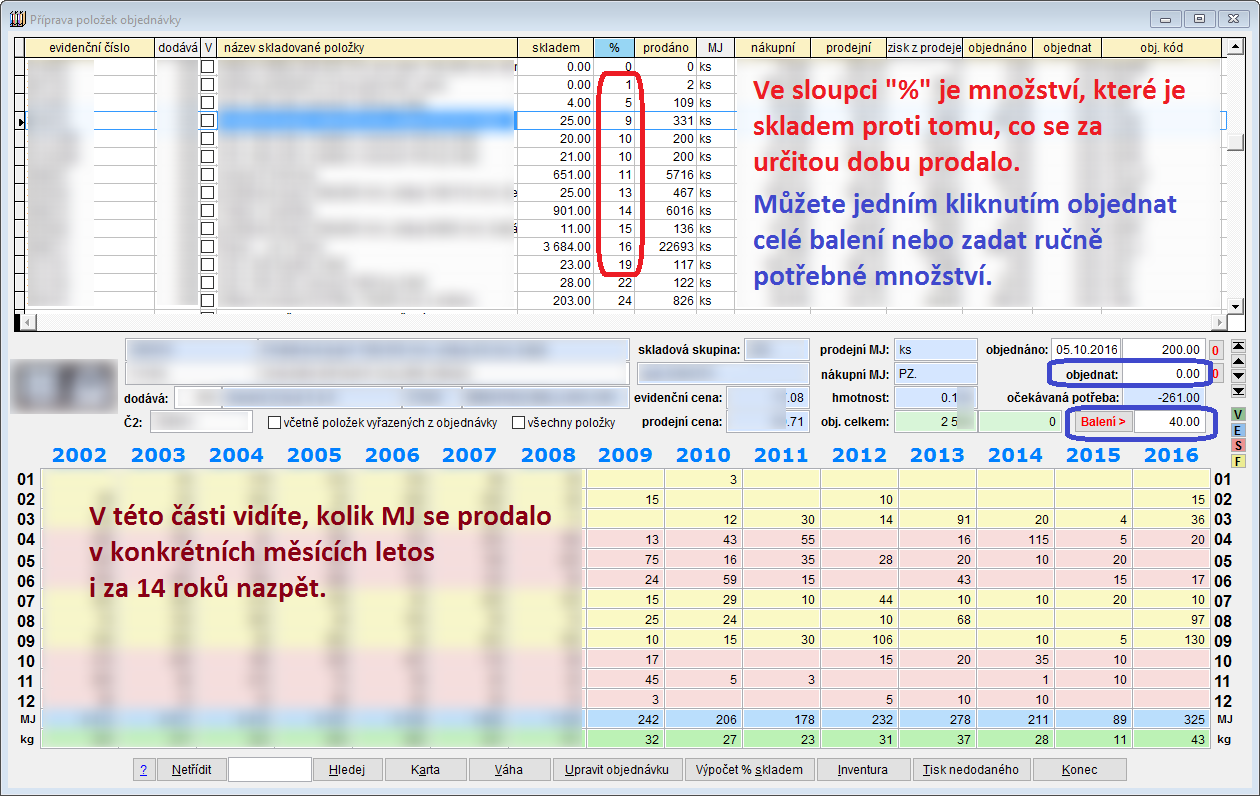The width and height of the screenshot is (1260, 796).
Task: Enable 'včetně položek vyřazených z objednávky' checkbox
Action: [x=274, y=423]
